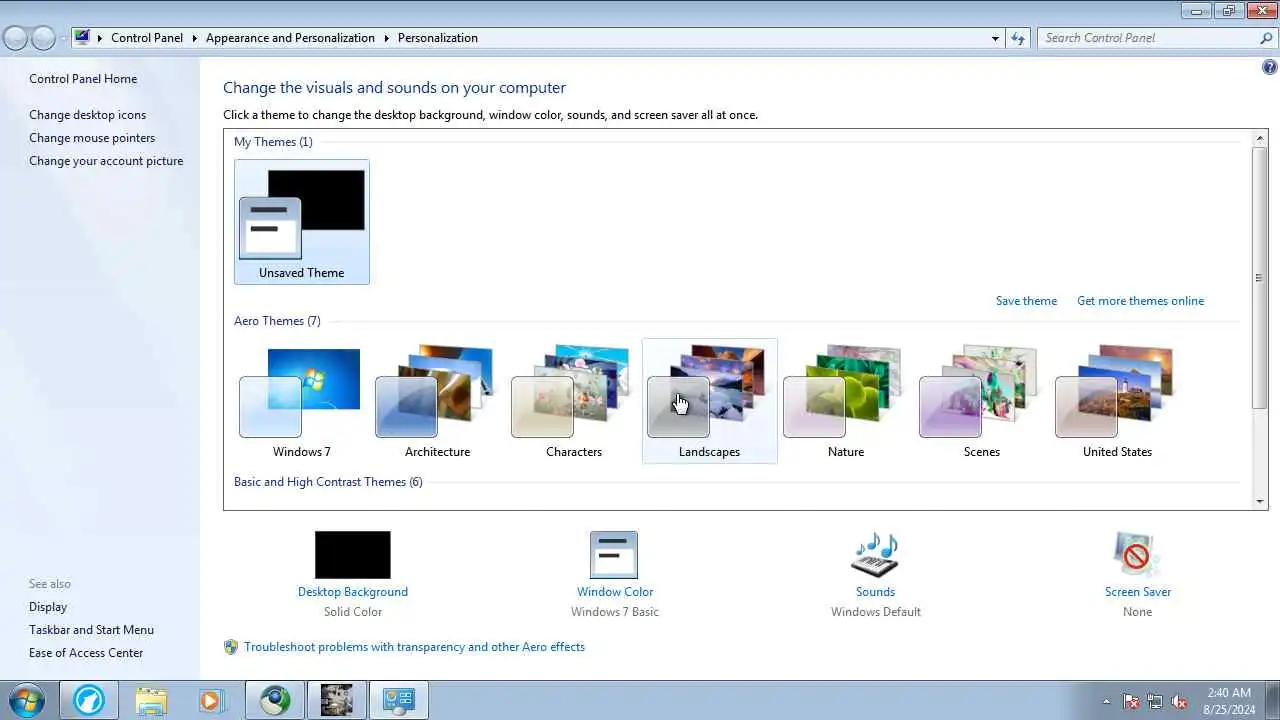Open the blue circular app taskbar icon
Image resolution: width=1280 pixels, height=720 pixels.
click(89, 700)
